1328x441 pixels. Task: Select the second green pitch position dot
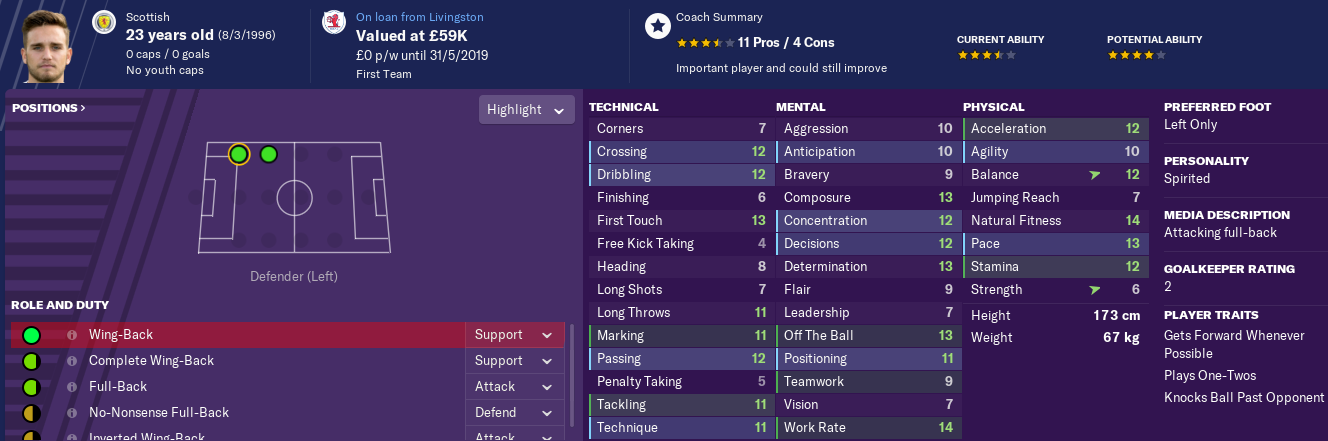coord(268,154)
